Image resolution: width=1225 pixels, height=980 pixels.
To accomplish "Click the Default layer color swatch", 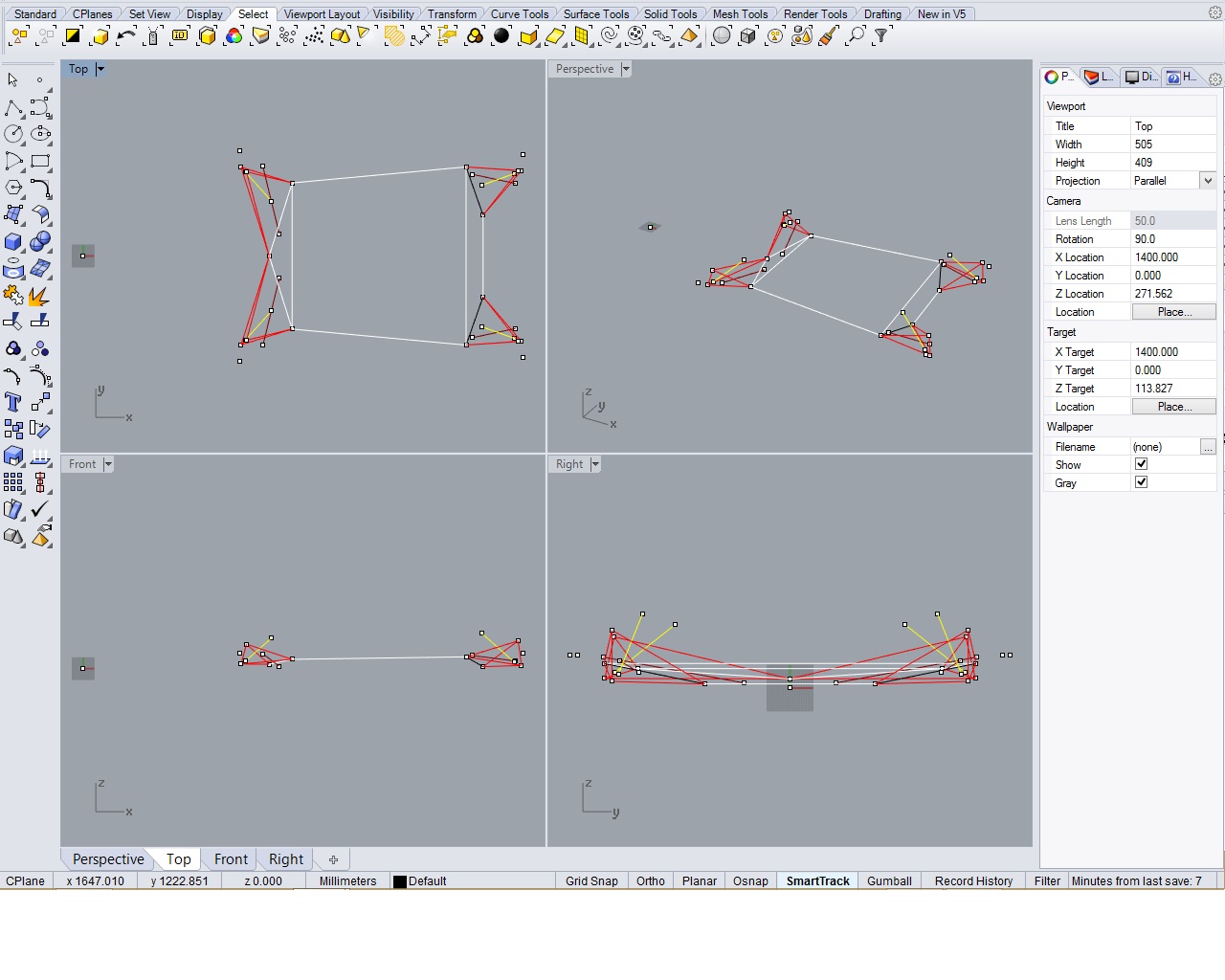I will coord(400,881).
